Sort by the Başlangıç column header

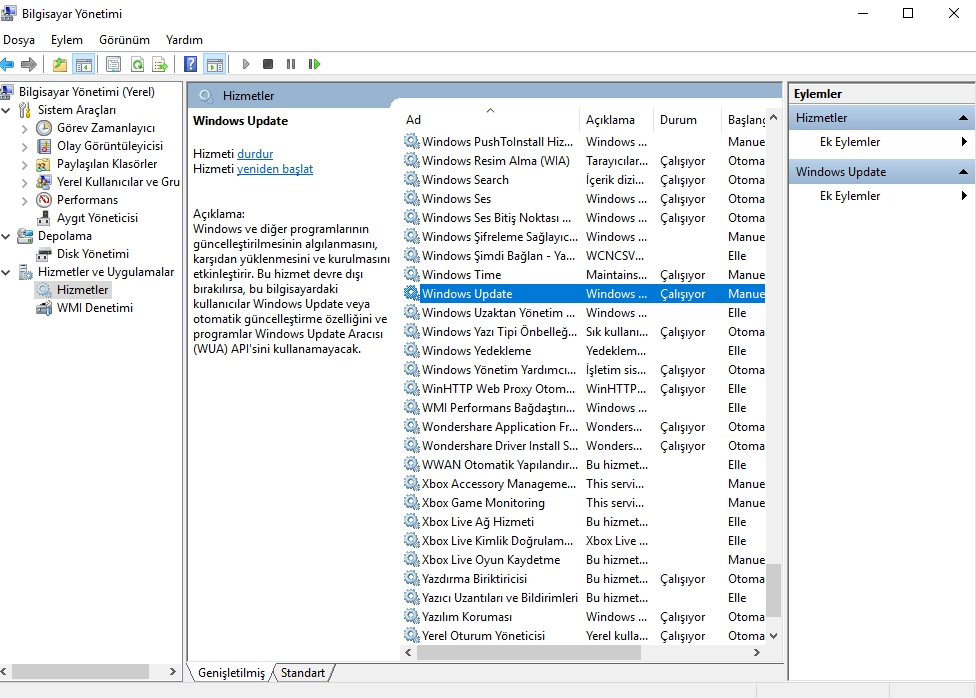coord(744,120)
